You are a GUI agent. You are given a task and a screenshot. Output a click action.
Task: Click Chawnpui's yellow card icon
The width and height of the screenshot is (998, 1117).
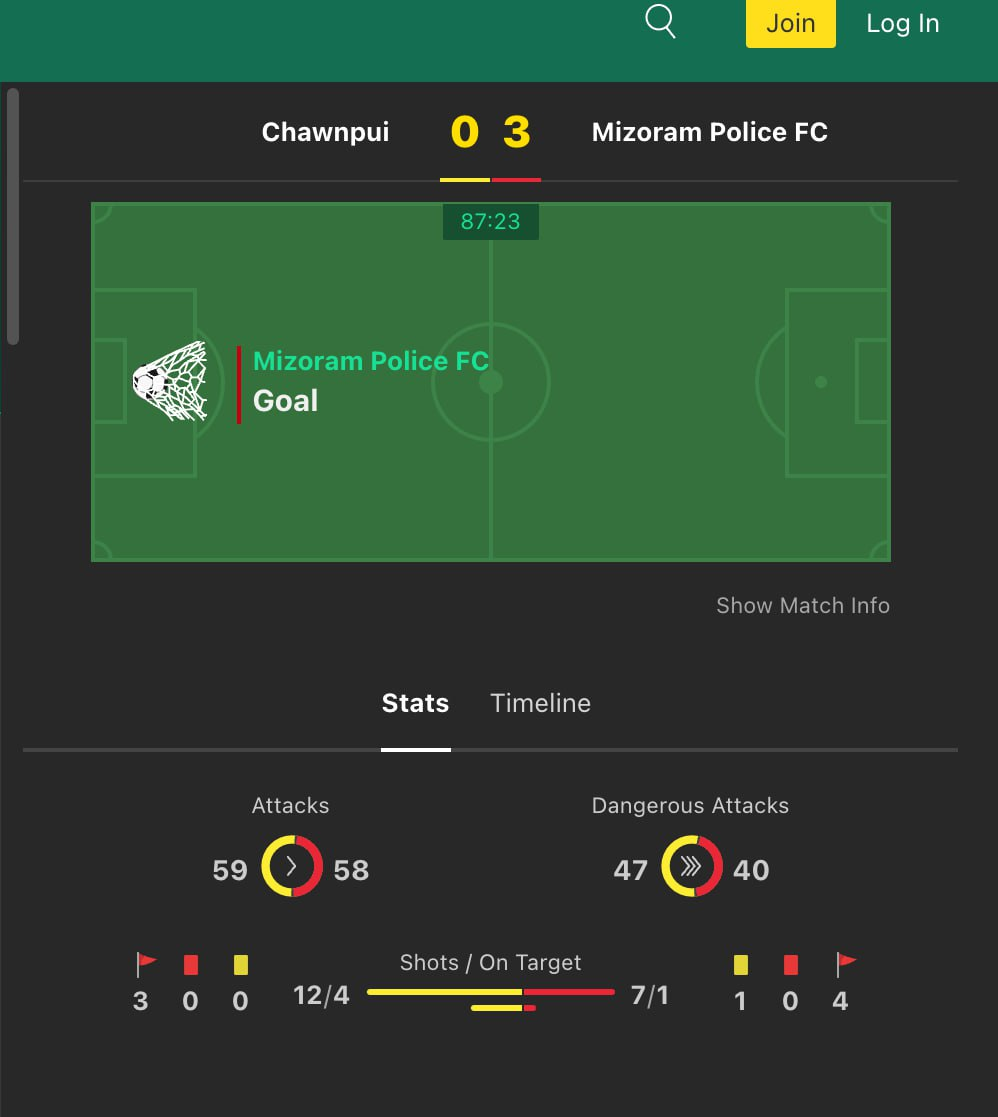click(x=241, y=965)
